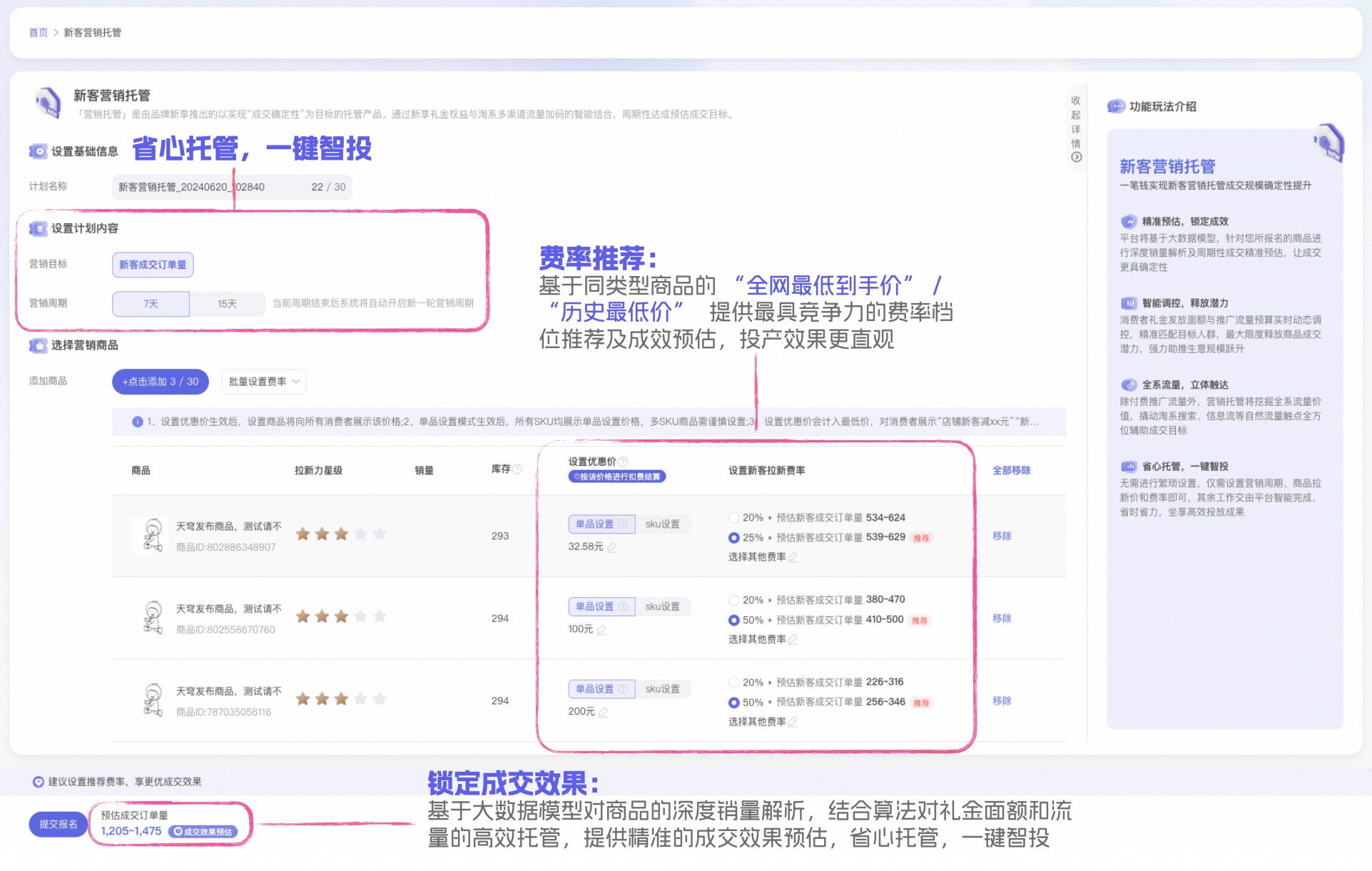This screenshot has height=871, width=1372.
Task: Select 20% rate for 534~624 orders
Action: (733, 517)
